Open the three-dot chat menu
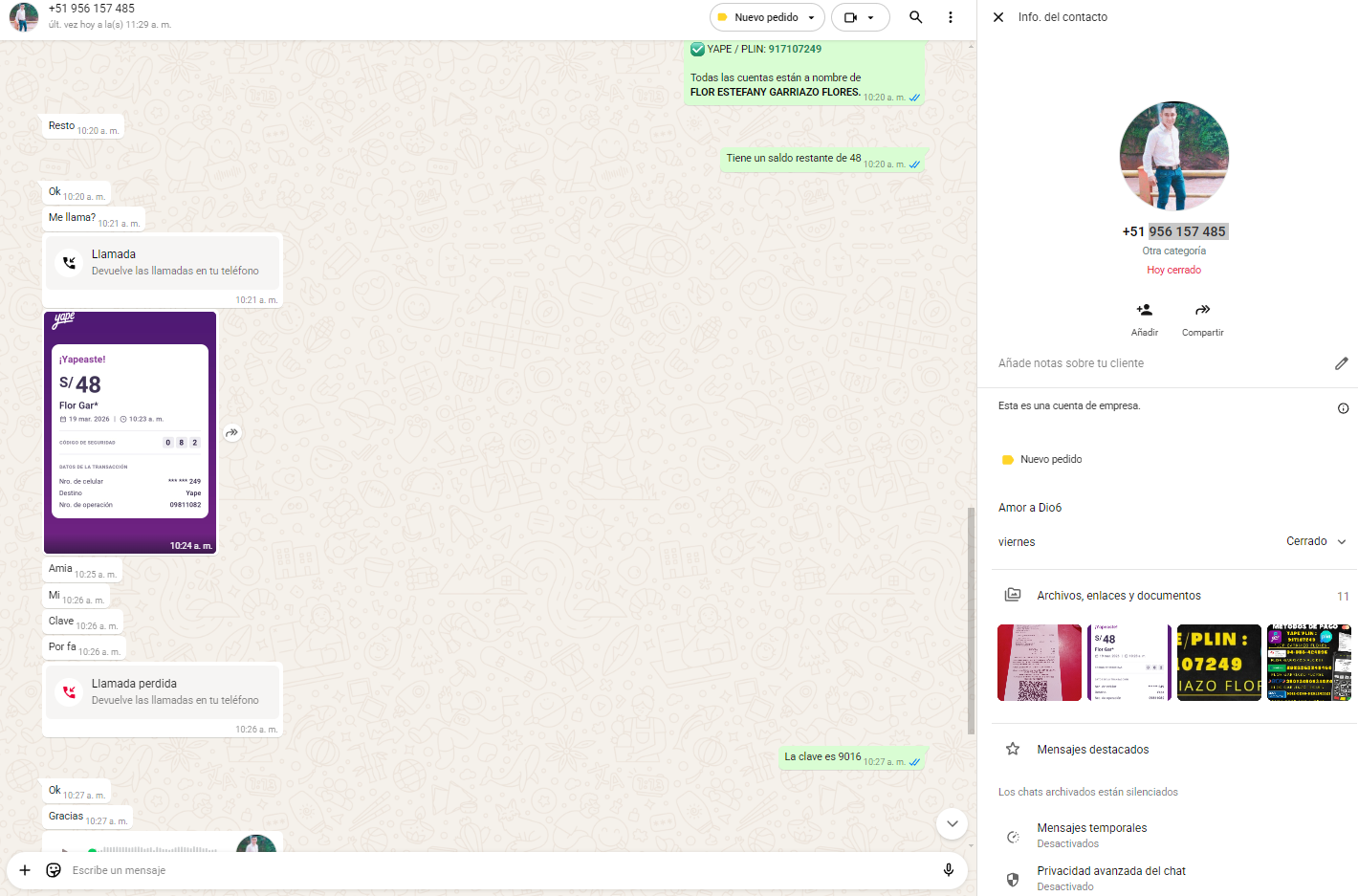 (x=950, y=17)
